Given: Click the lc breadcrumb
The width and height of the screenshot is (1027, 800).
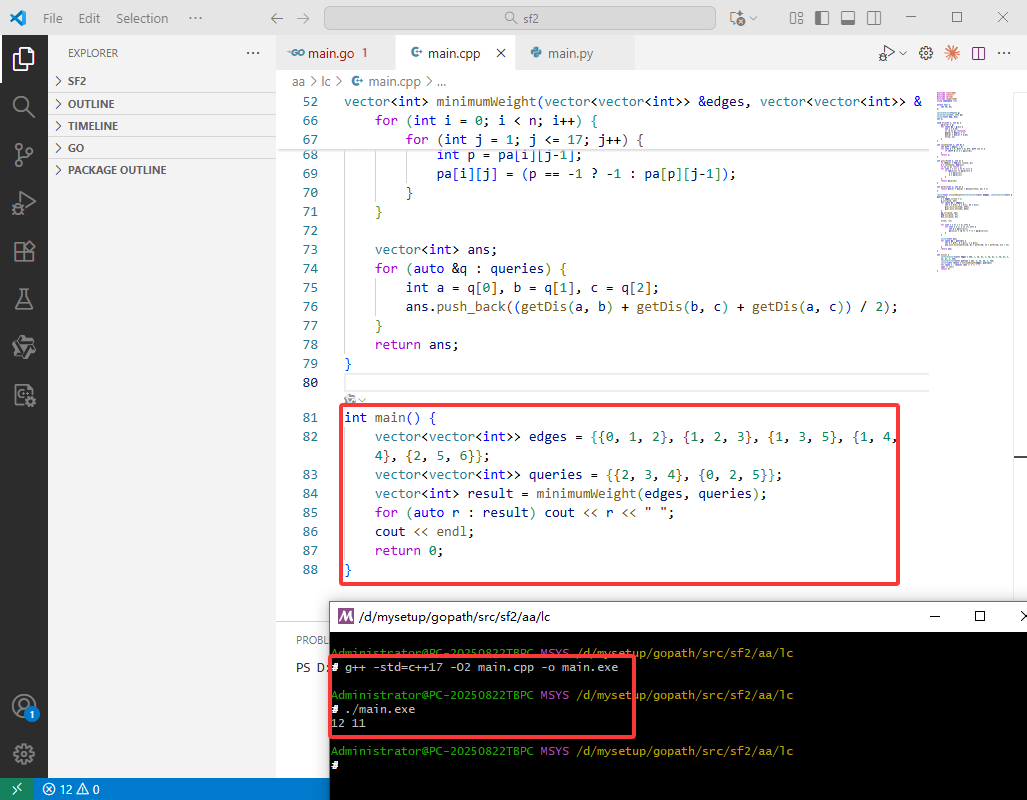Looking at the screenshot, I should point(326,82).
